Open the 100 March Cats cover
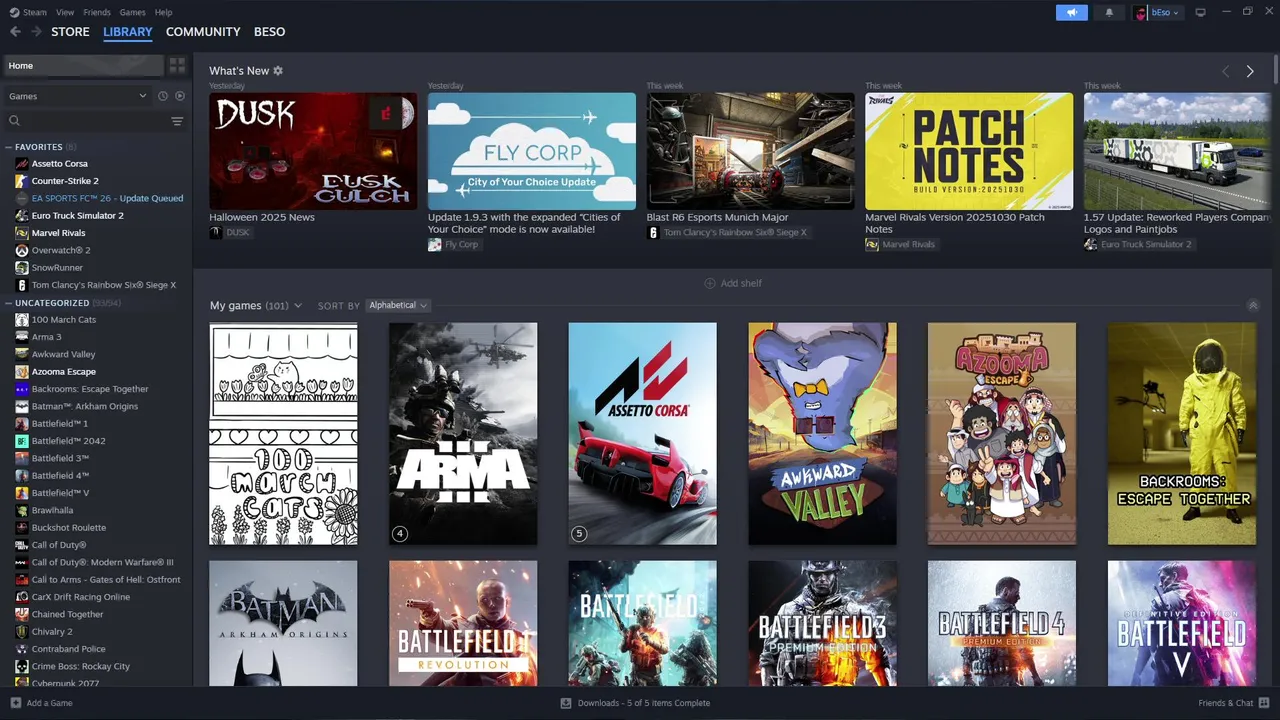Viewport: 1280px width, 720px height. click(283, 433)
